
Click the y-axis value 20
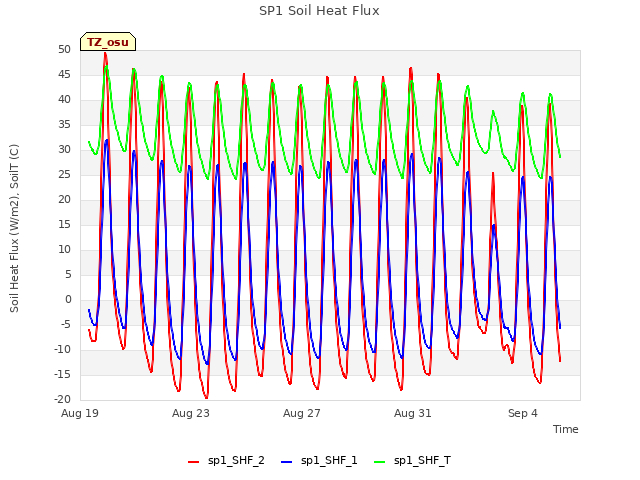click(64, 199)
